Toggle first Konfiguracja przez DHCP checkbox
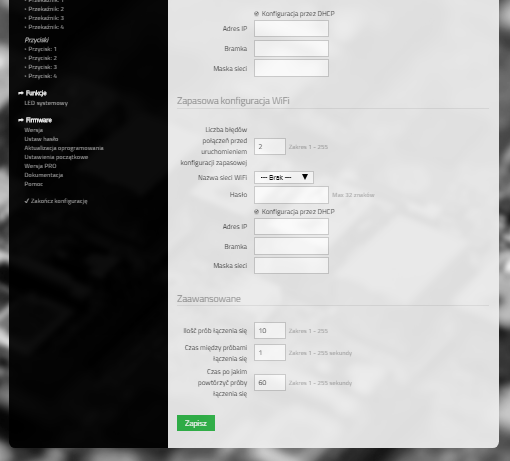The height and width of the screenshot is (461, 510). tap(256, 14)
